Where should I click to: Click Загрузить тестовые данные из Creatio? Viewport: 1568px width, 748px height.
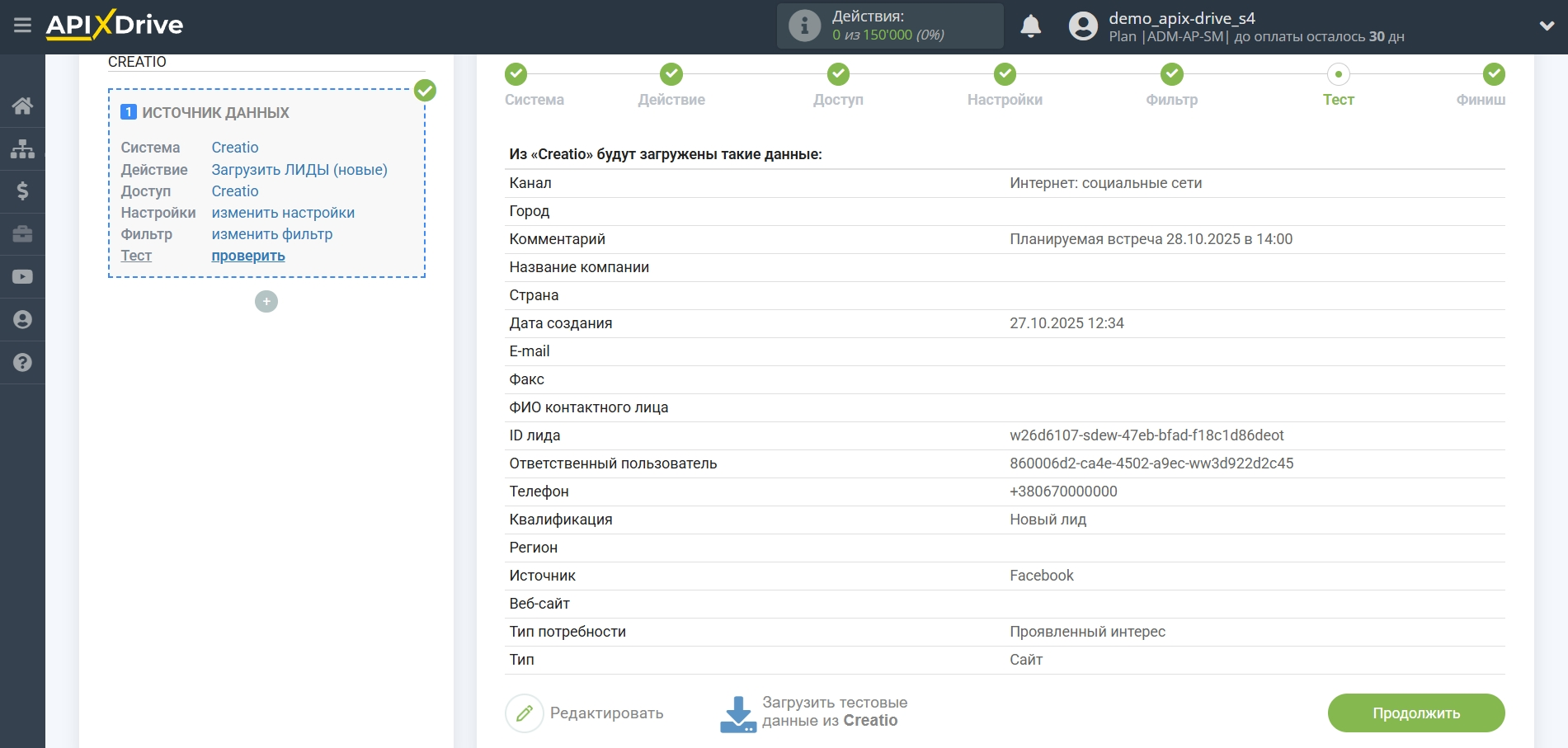[x=834, y=712]
